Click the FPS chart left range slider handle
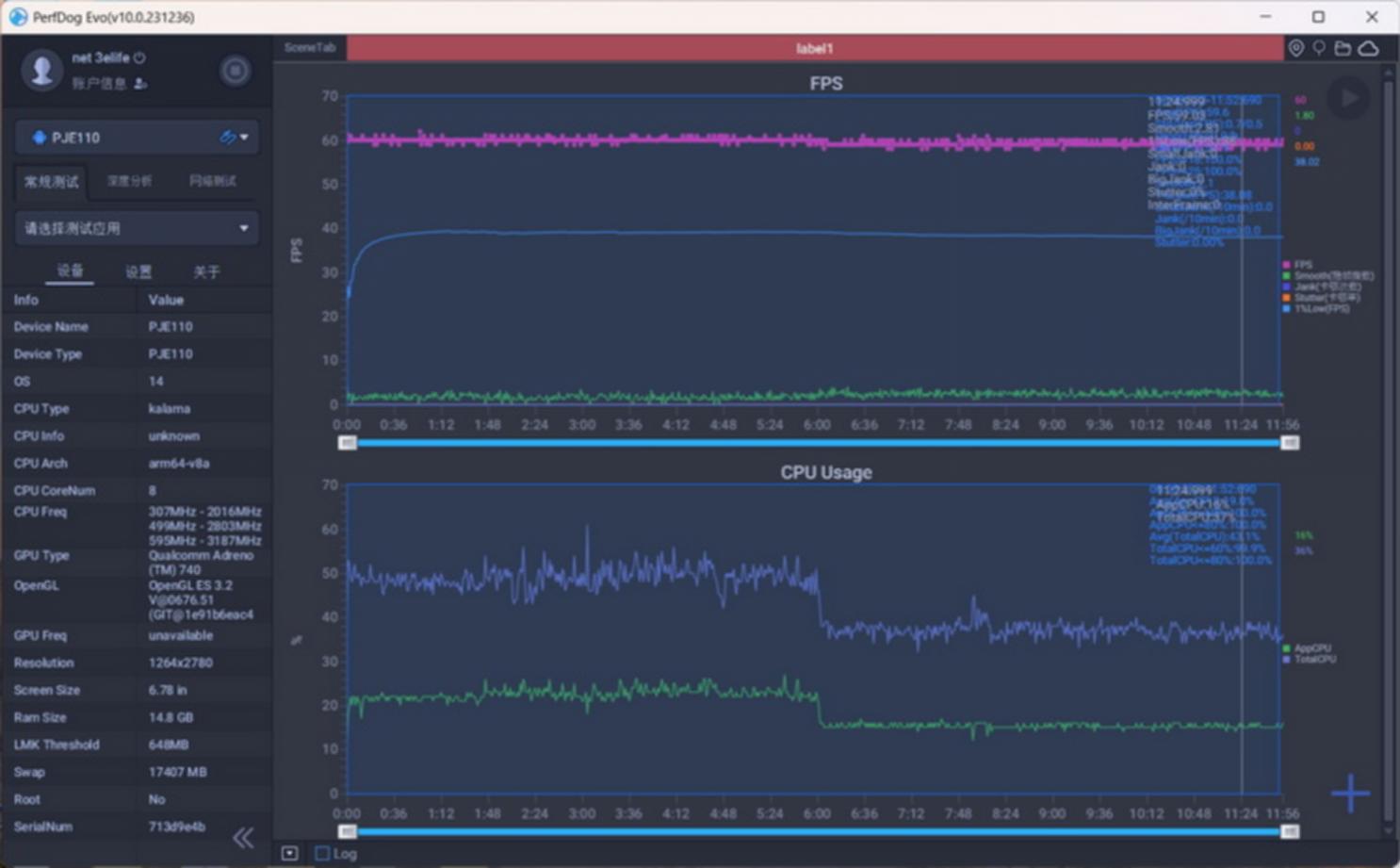The height and width of the screenshot is (868, 1400). click(x=348, y=443)
